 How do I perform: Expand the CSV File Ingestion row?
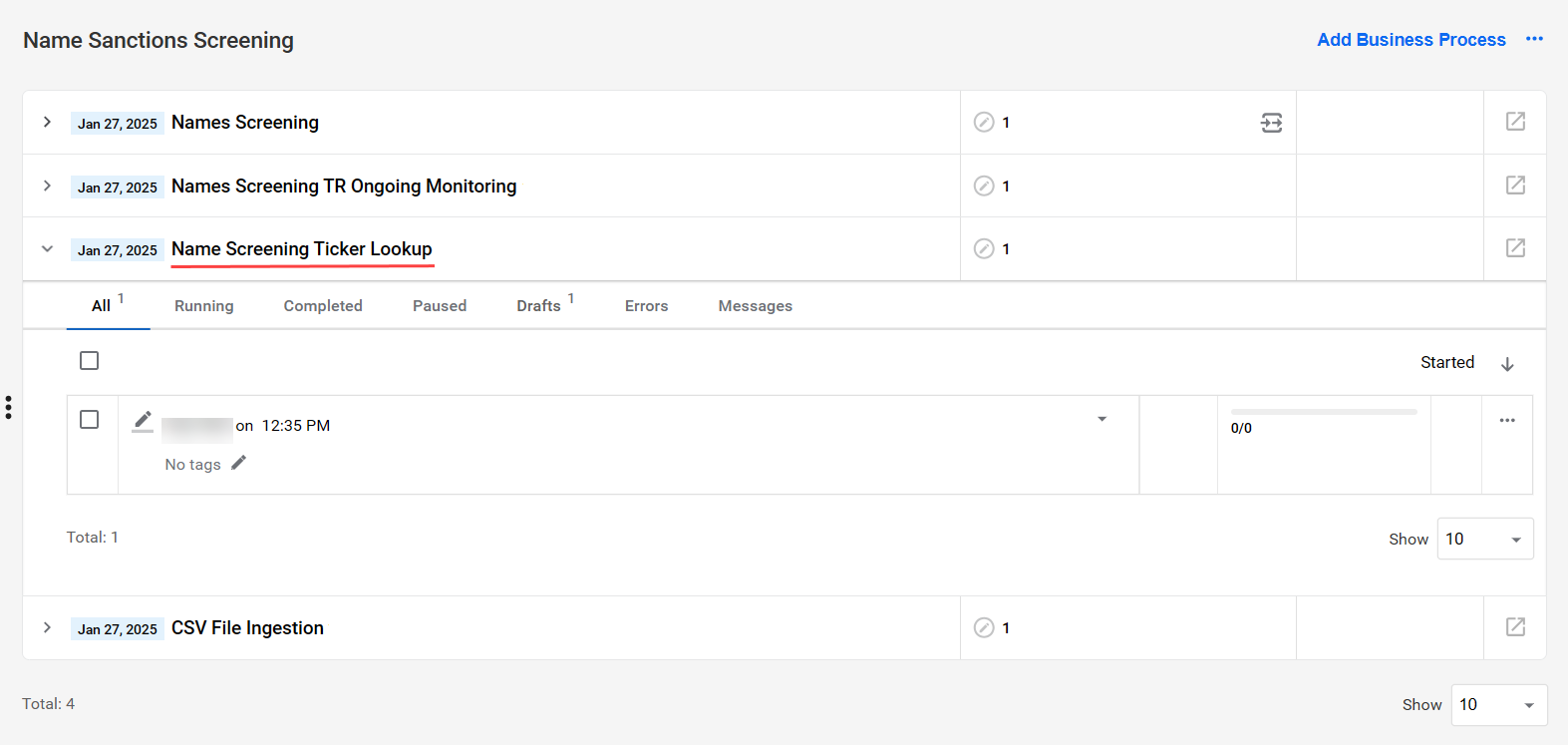tap(47, 627)
